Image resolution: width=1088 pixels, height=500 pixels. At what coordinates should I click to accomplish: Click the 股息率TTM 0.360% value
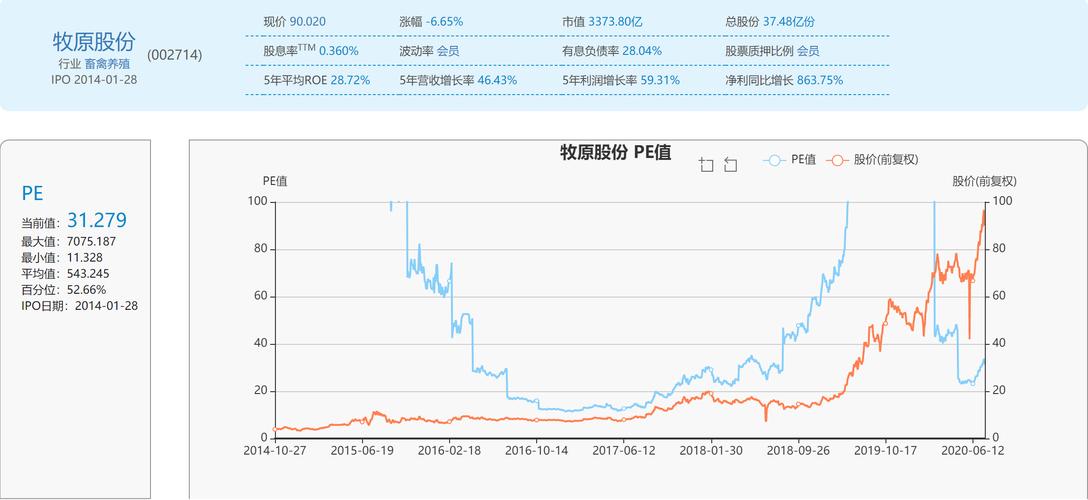[x=339, y=51]
